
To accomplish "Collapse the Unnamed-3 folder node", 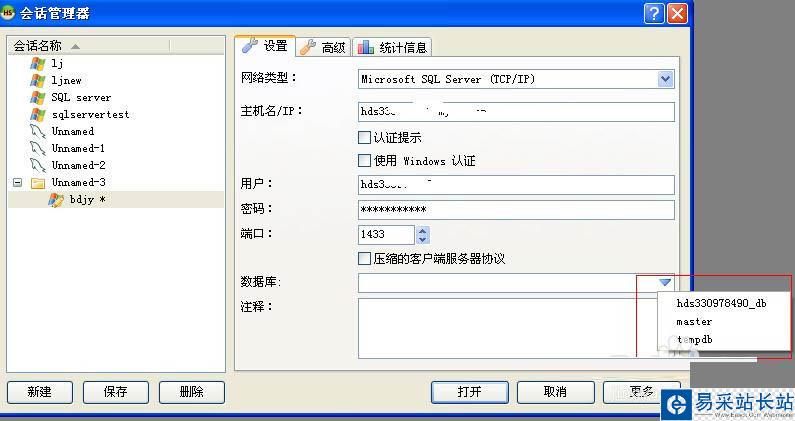I will coord(18,183).
